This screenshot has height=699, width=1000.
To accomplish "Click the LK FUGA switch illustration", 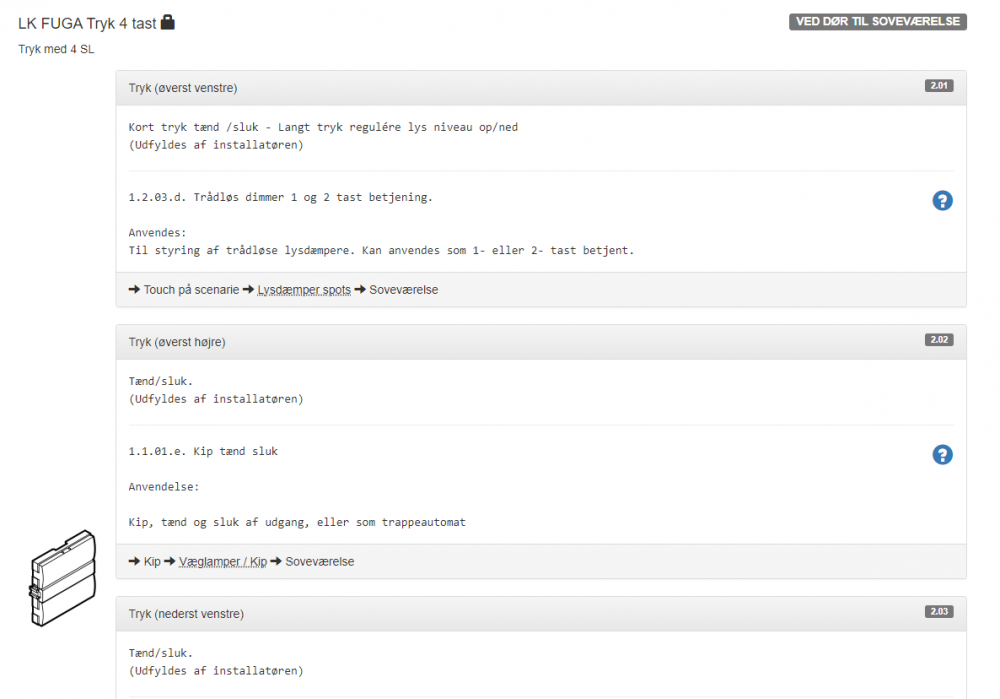I will pyautogui.click(x=61, y=578).
